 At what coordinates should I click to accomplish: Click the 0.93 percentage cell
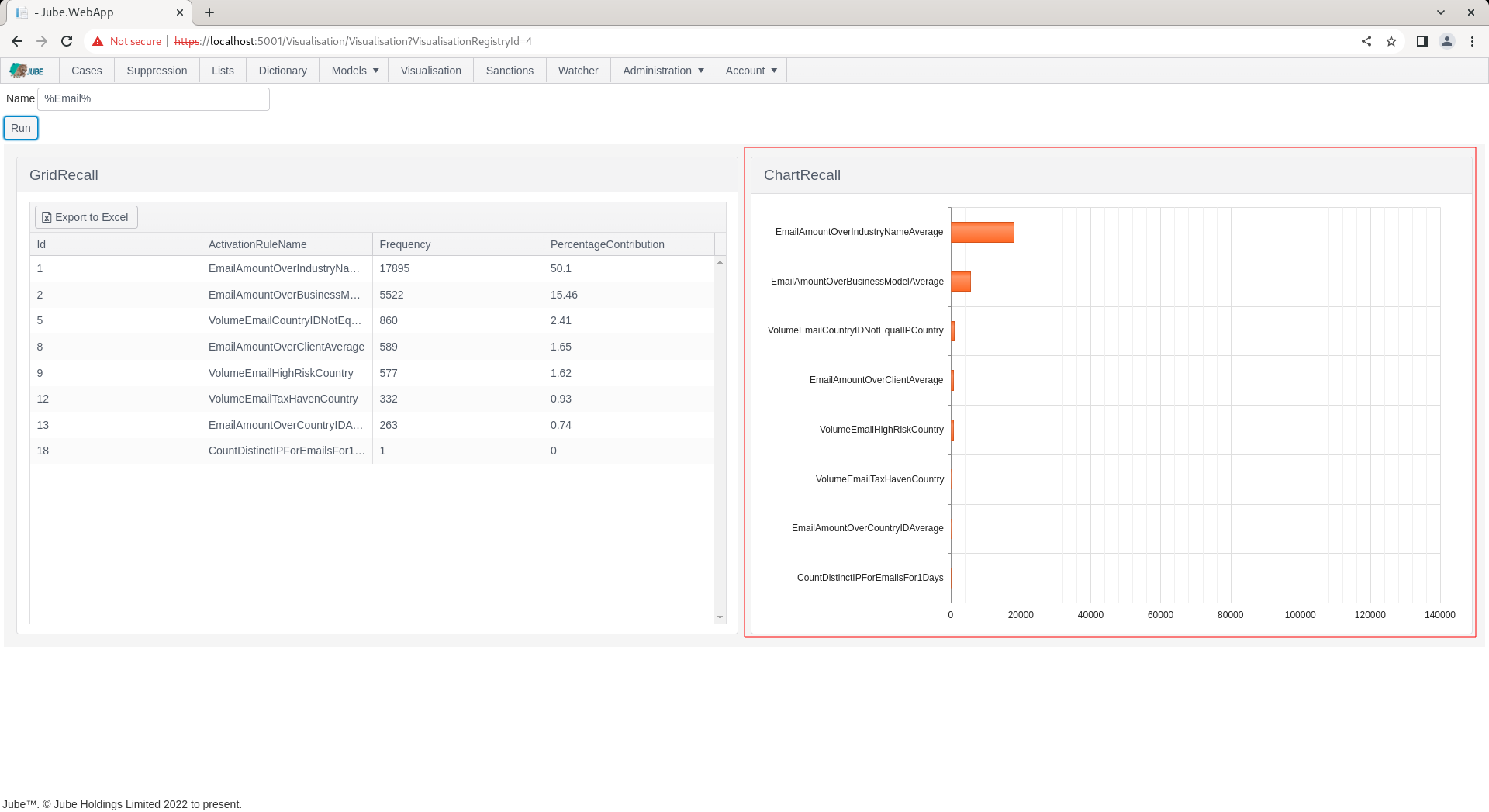(629, 399)
